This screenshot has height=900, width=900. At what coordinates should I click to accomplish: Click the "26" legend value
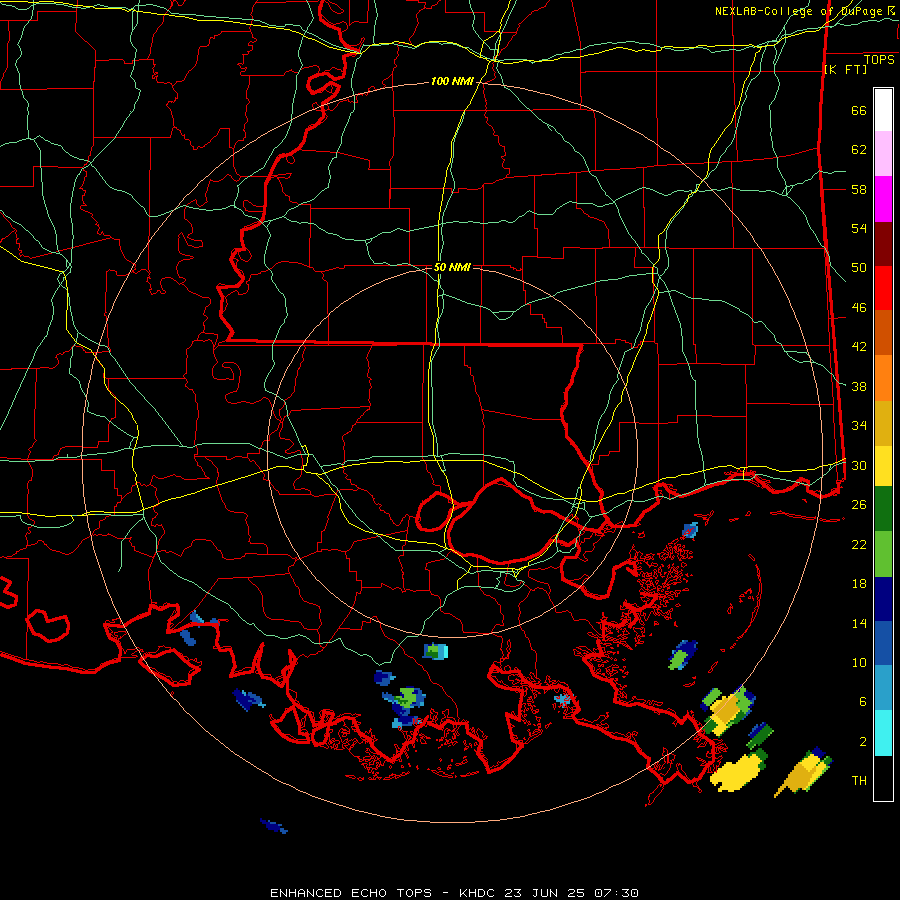tap(859, 505)
